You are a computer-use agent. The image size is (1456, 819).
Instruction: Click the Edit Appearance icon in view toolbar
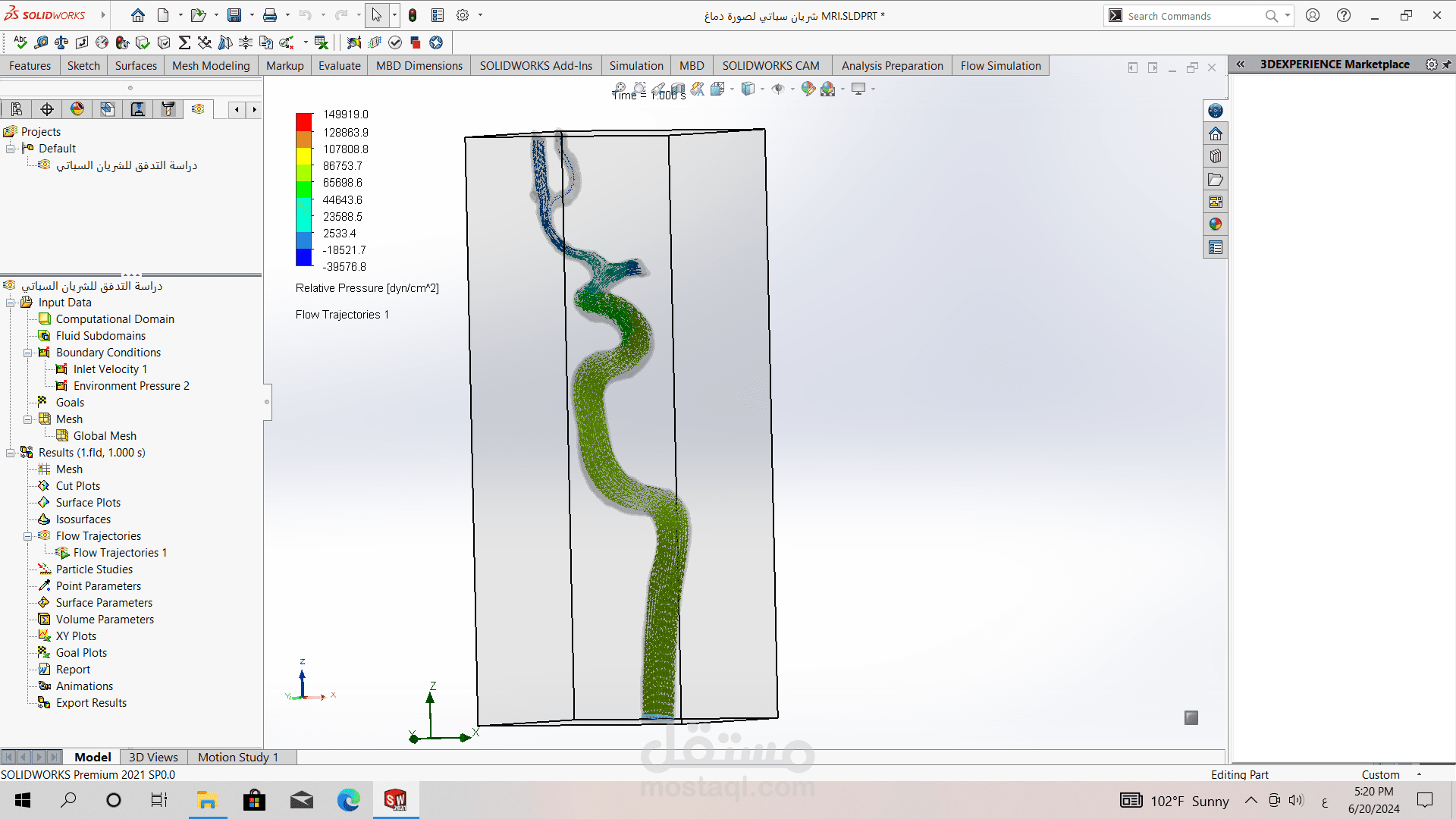[808, 89]
